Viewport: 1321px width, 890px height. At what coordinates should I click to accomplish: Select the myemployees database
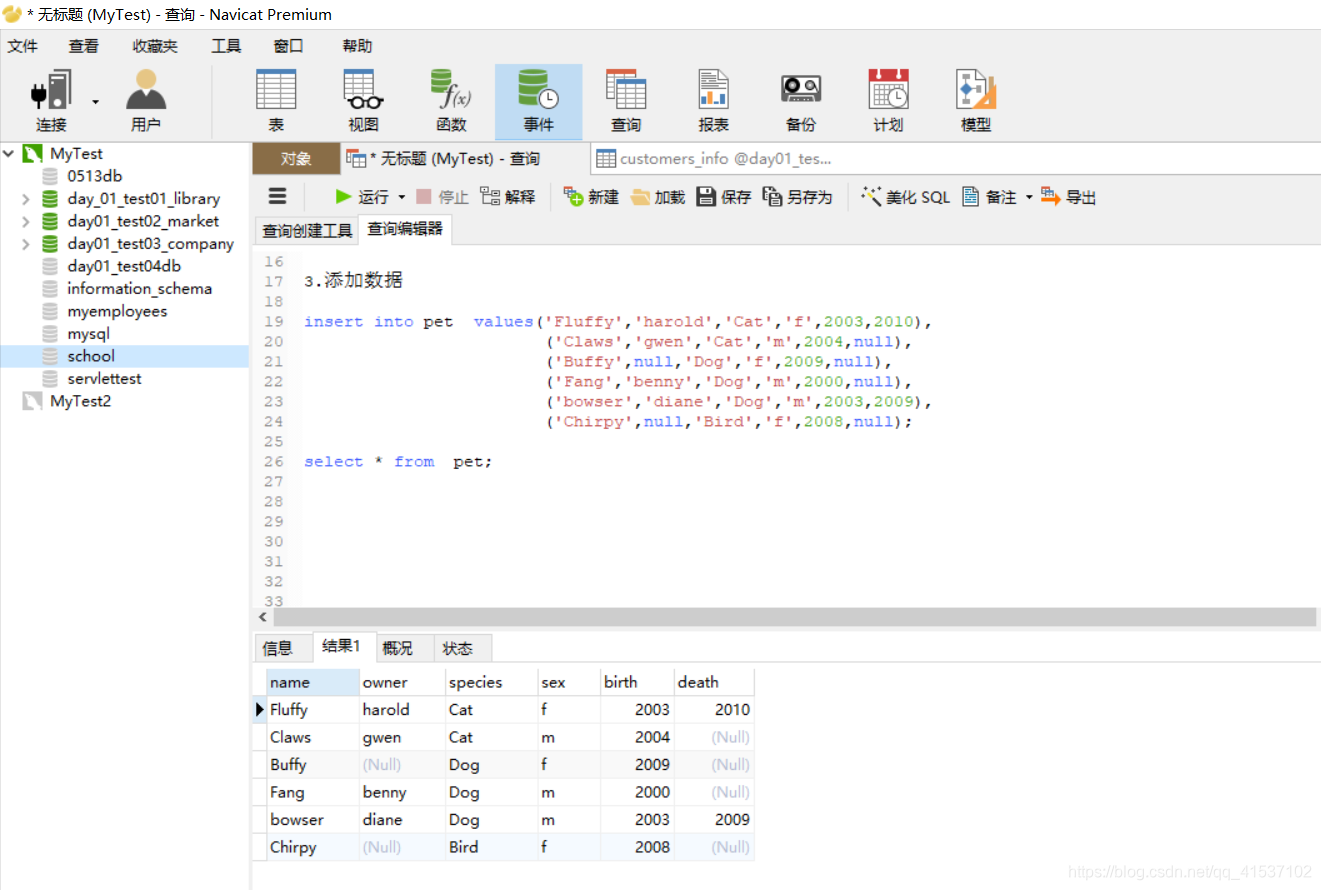(117, 311)
